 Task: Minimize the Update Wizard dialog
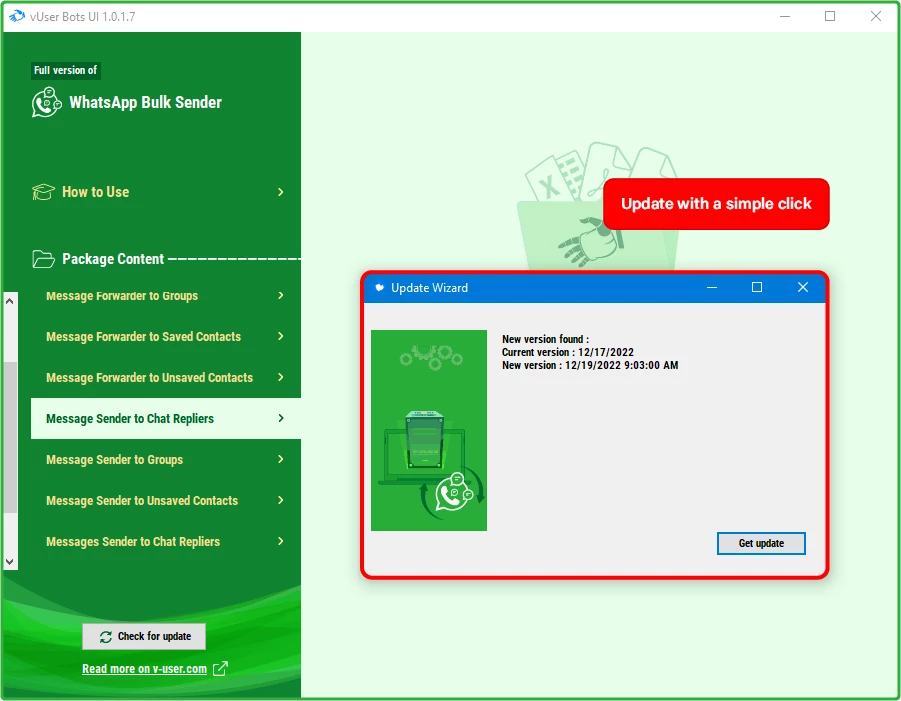coord(711,287)
